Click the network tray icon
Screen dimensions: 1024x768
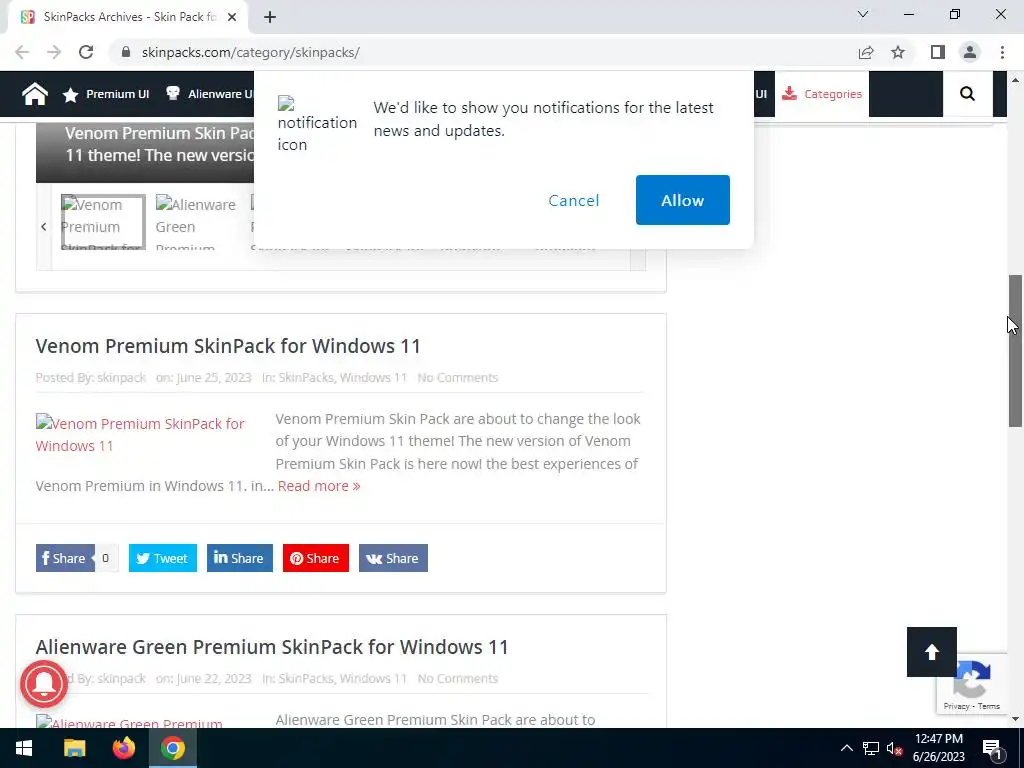[x=871, y=748]
